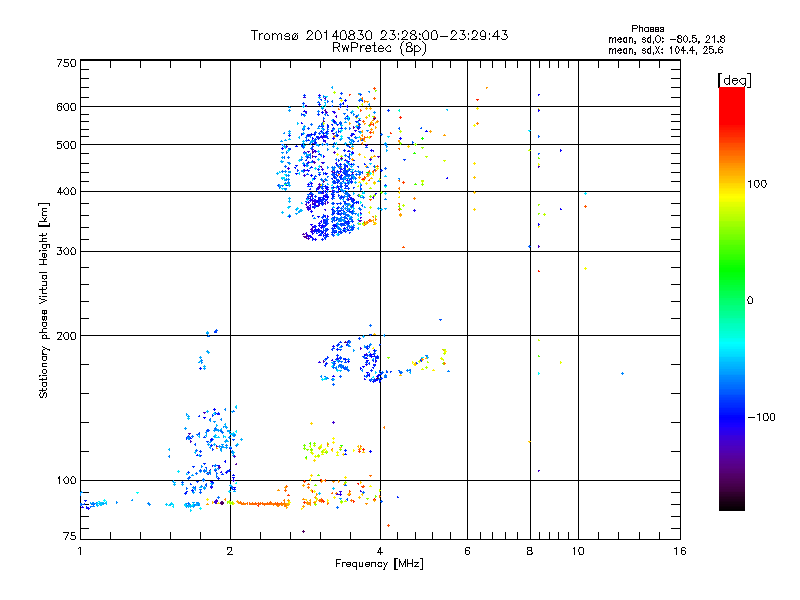Click the x-axis tick label "10"
Viewport: 800px width, 600px height.
[x=578, y=551]
